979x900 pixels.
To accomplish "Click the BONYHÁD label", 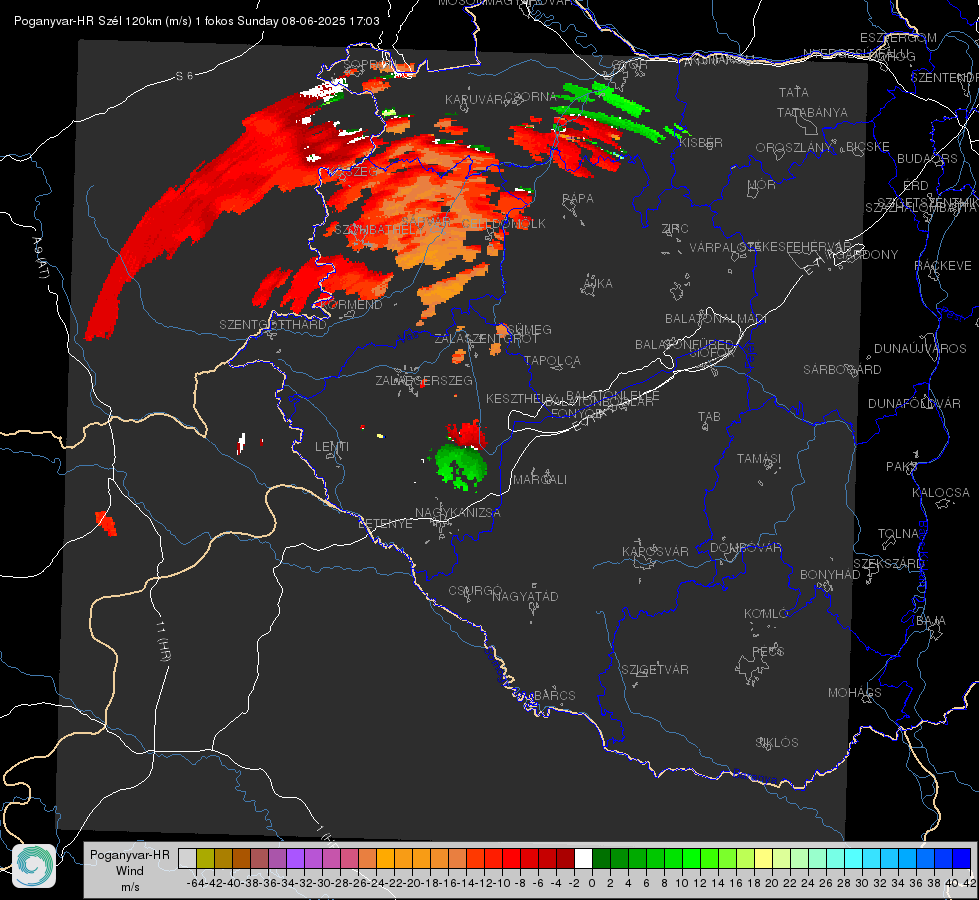I will tap(830, 575).
